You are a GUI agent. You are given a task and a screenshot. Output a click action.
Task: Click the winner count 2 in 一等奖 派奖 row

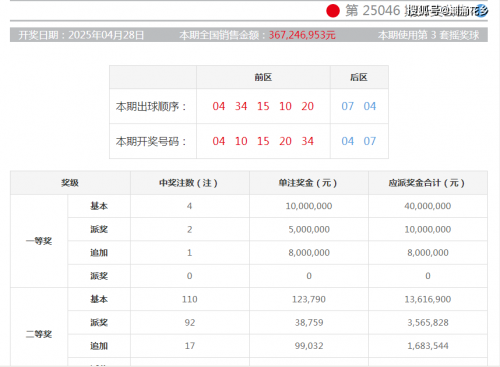[x=189, y=229]
